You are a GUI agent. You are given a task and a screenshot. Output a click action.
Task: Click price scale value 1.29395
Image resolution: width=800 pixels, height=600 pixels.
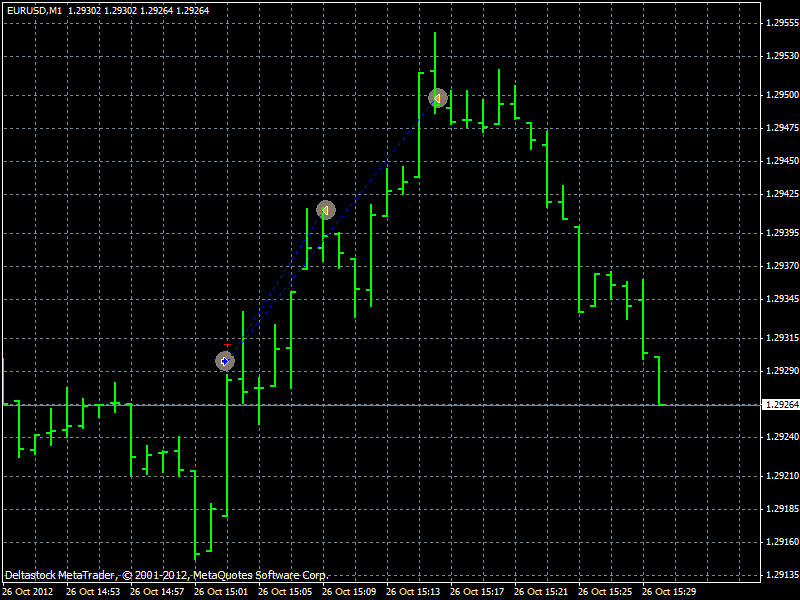click(783, 233)
